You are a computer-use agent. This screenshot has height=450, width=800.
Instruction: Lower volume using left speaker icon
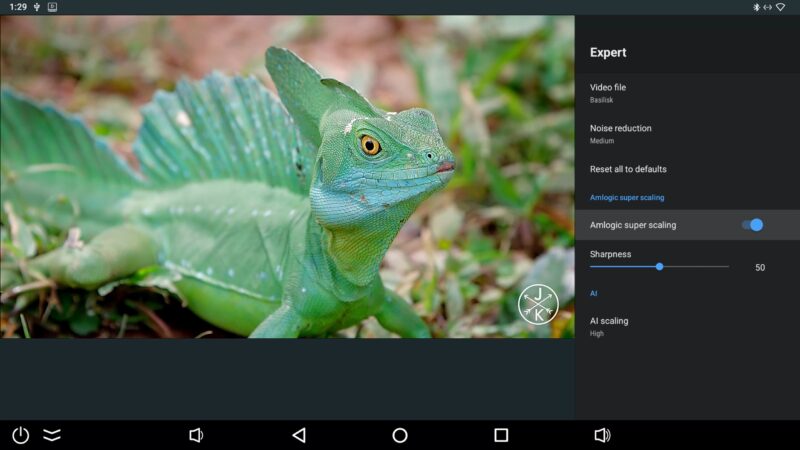coord(196,435)
